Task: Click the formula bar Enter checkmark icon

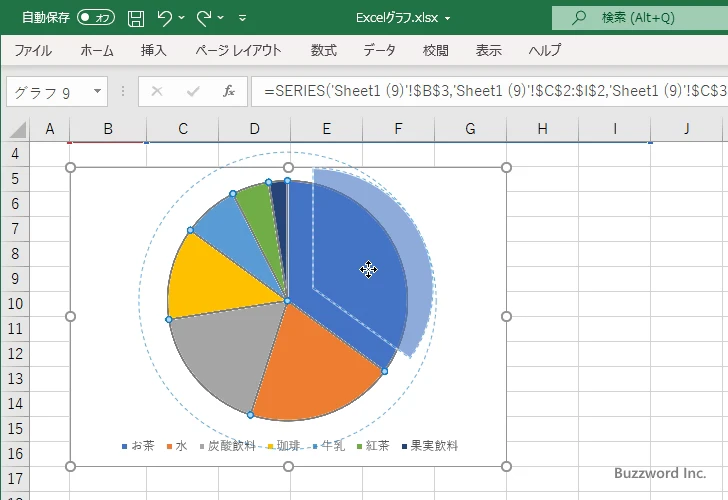Action: tap(192, 92)
